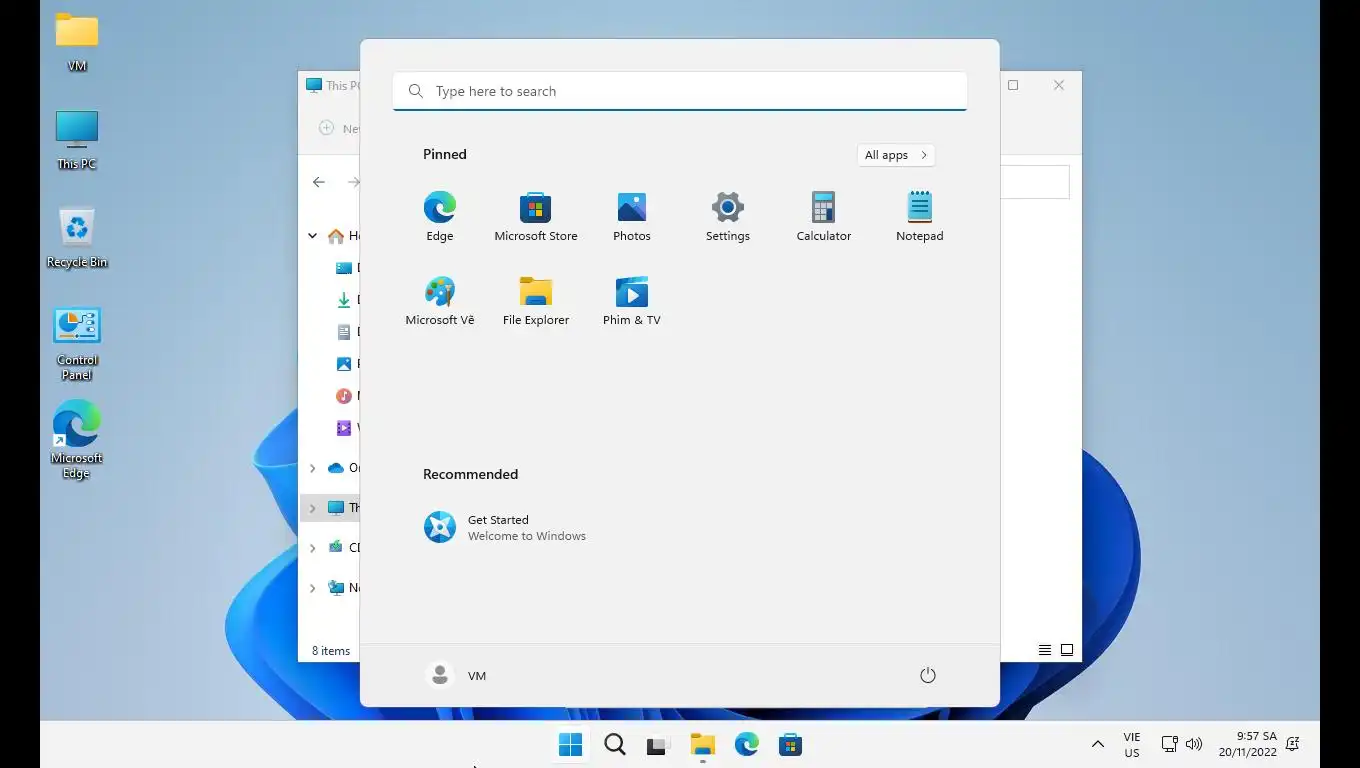Screen dimensions: 1360x768
Task: Click the power button in Start menu
Action: 928,676
